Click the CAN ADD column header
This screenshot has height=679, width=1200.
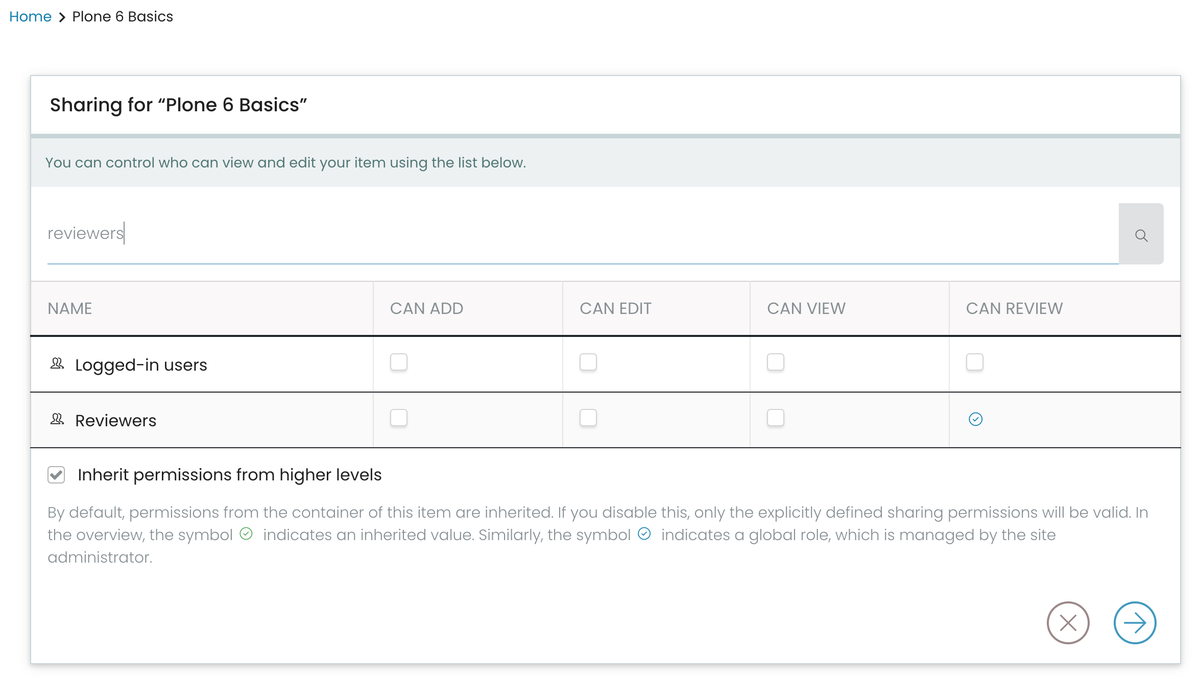pyautogui.click(x=427, y=309)
